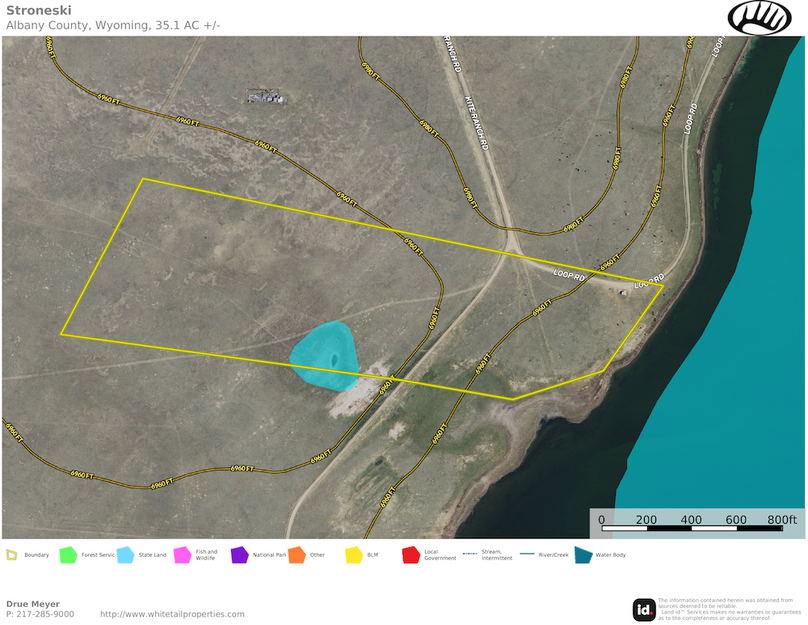The height and width of the screenshot is (625, 808).
Task: Click the building cluster at top of map
Action: (x=267, y=96)
